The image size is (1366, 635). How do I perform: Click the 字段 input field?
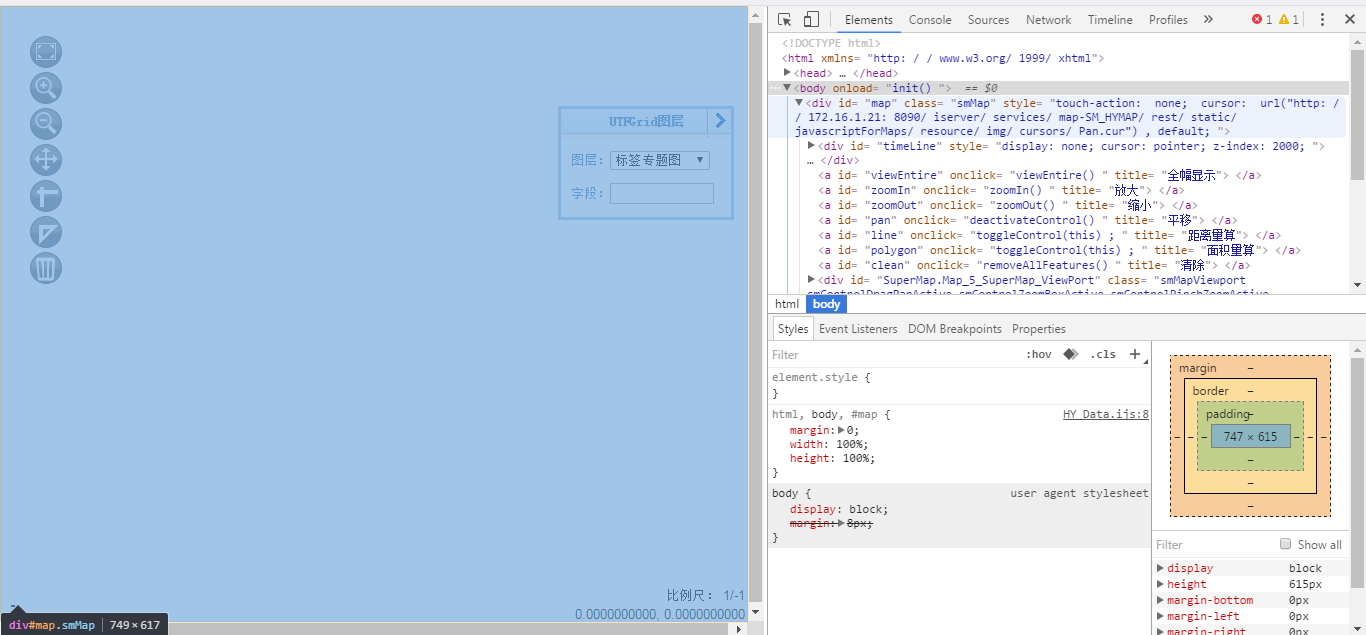point(662,193)
